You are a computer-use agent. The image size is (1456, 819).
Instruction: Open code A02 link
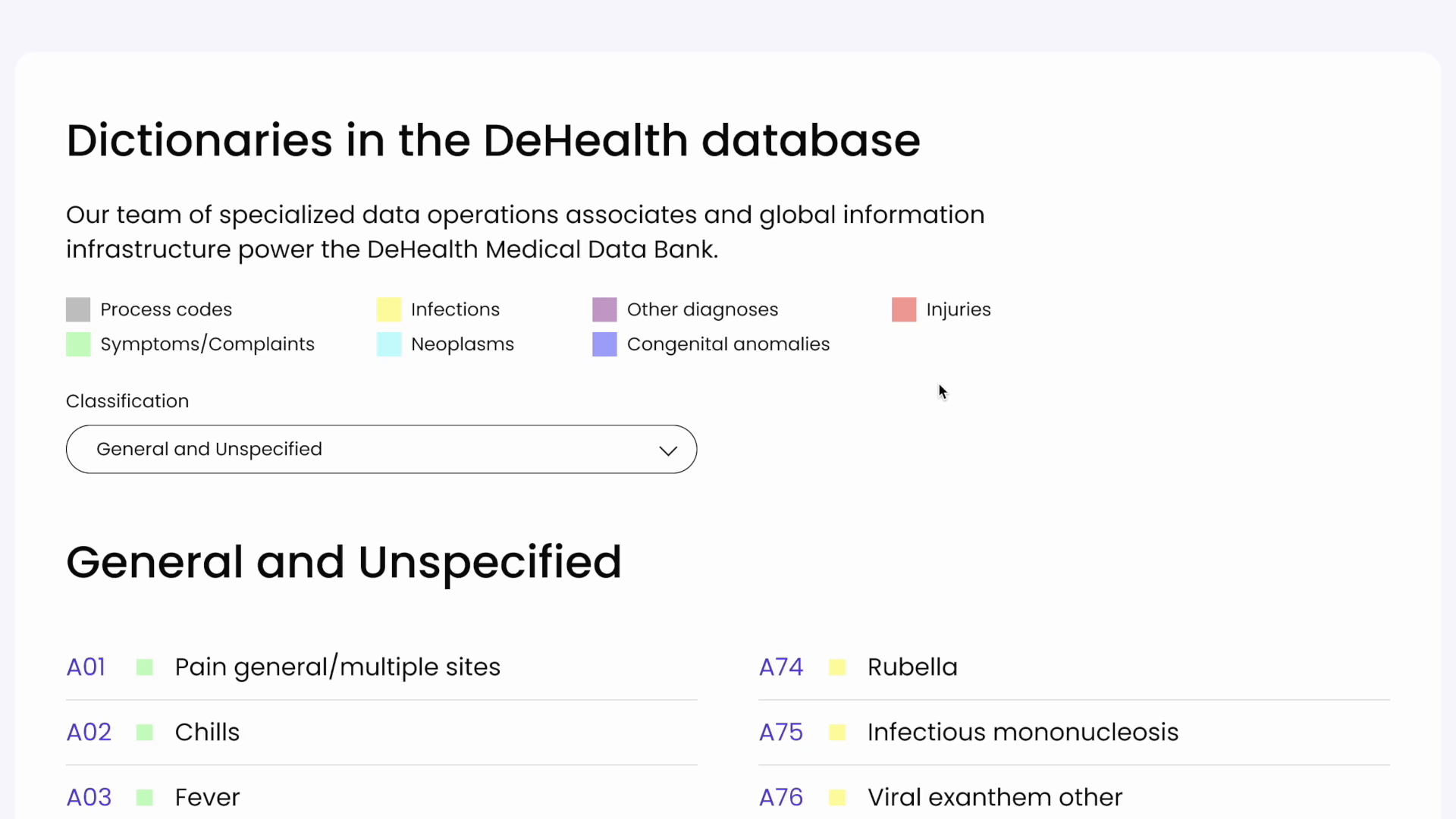click(89, 733)
